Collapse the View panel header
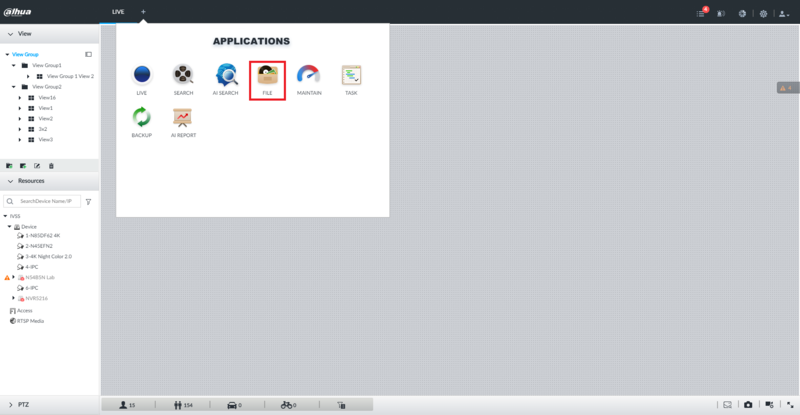 49,34
